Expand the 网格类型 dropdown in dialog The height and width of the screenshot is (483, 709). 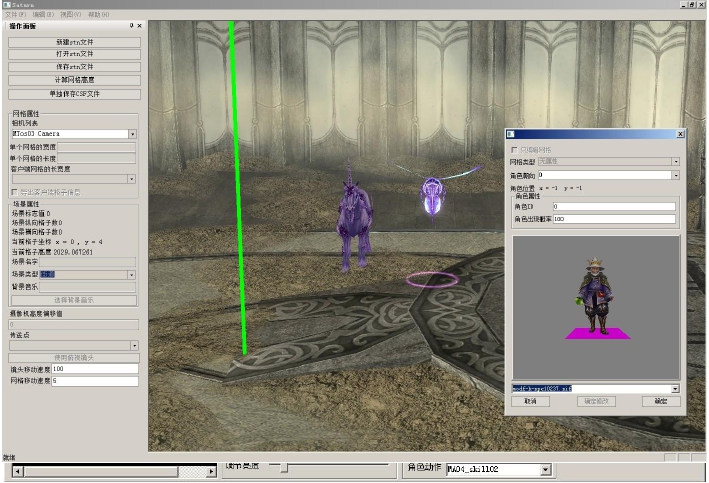pyautogui.click(x=676, y=161)
